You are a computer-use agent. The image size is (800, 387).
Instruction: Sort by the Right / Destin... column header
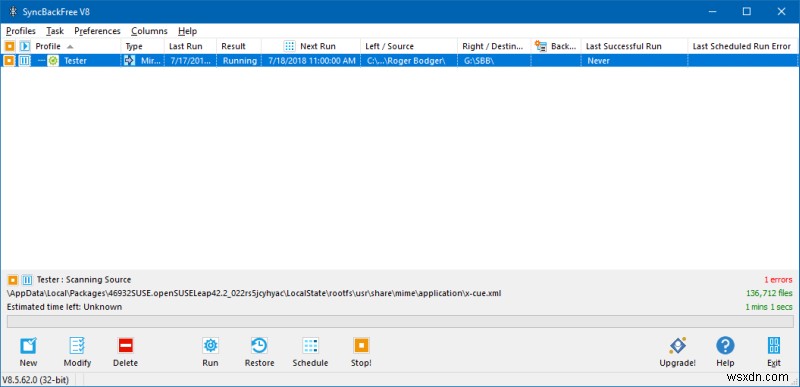[494, 46]
